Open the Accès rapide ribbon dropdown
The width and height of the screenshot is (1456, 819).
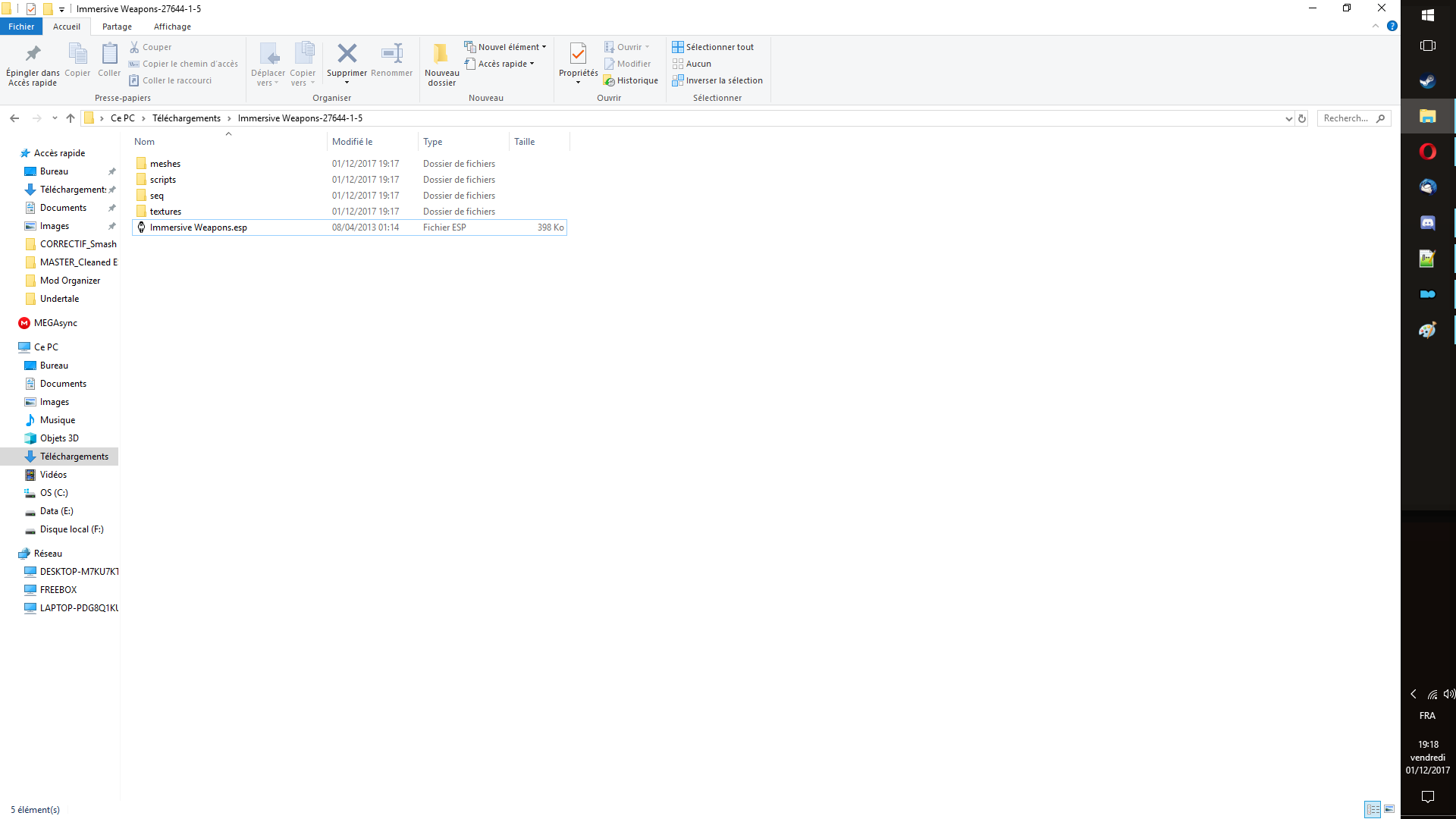tap(499, 64)
